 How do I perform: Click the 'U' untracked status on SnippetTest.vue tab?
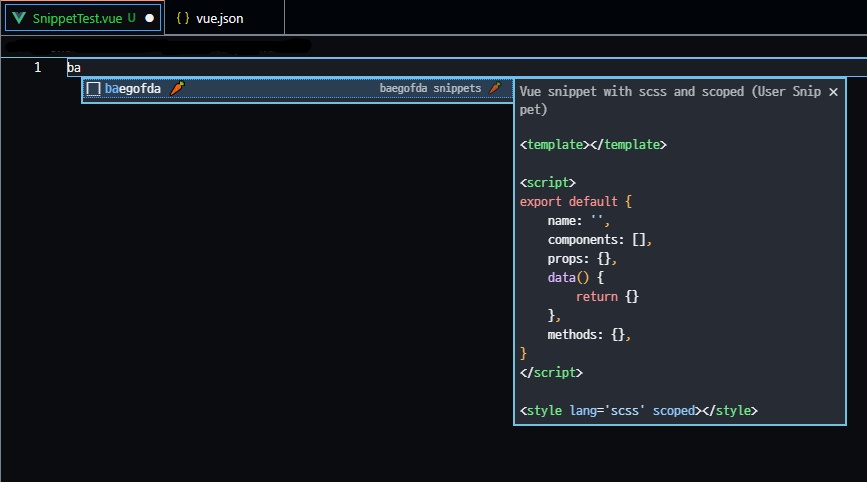coord(132,18)
